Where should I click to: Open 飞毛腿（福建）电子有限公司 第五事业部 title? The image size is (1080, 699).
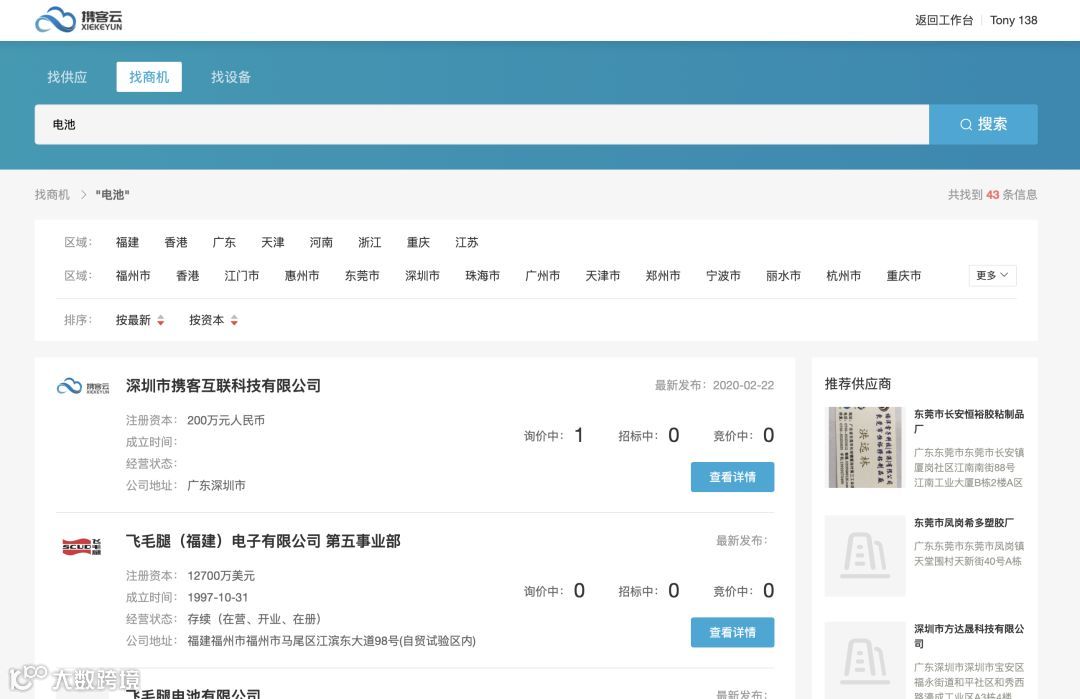click(x=263, y=541)
